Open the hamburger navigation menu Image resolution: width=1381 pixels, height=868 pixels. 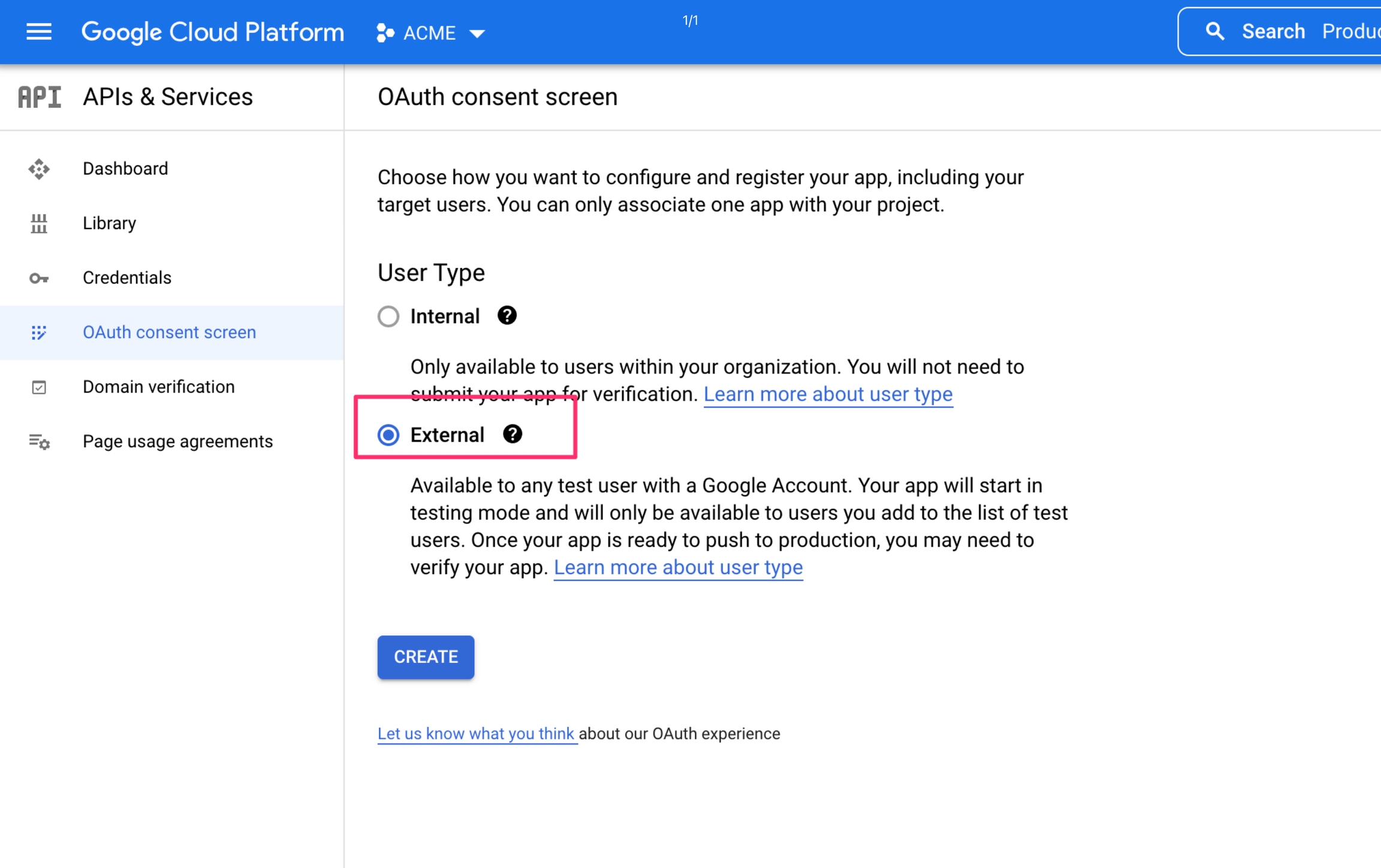click(39, 32)
